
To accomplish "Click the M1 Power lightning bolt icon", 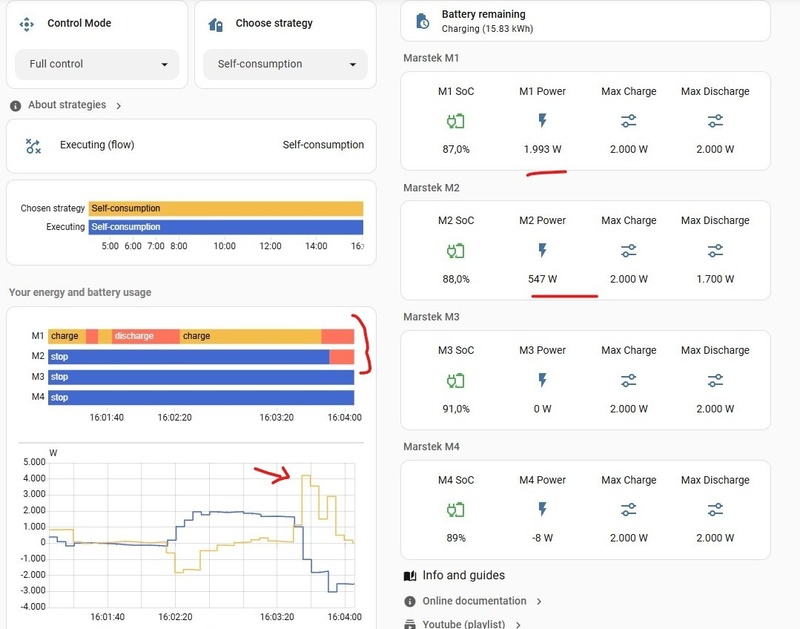I will tap(542, 121).
